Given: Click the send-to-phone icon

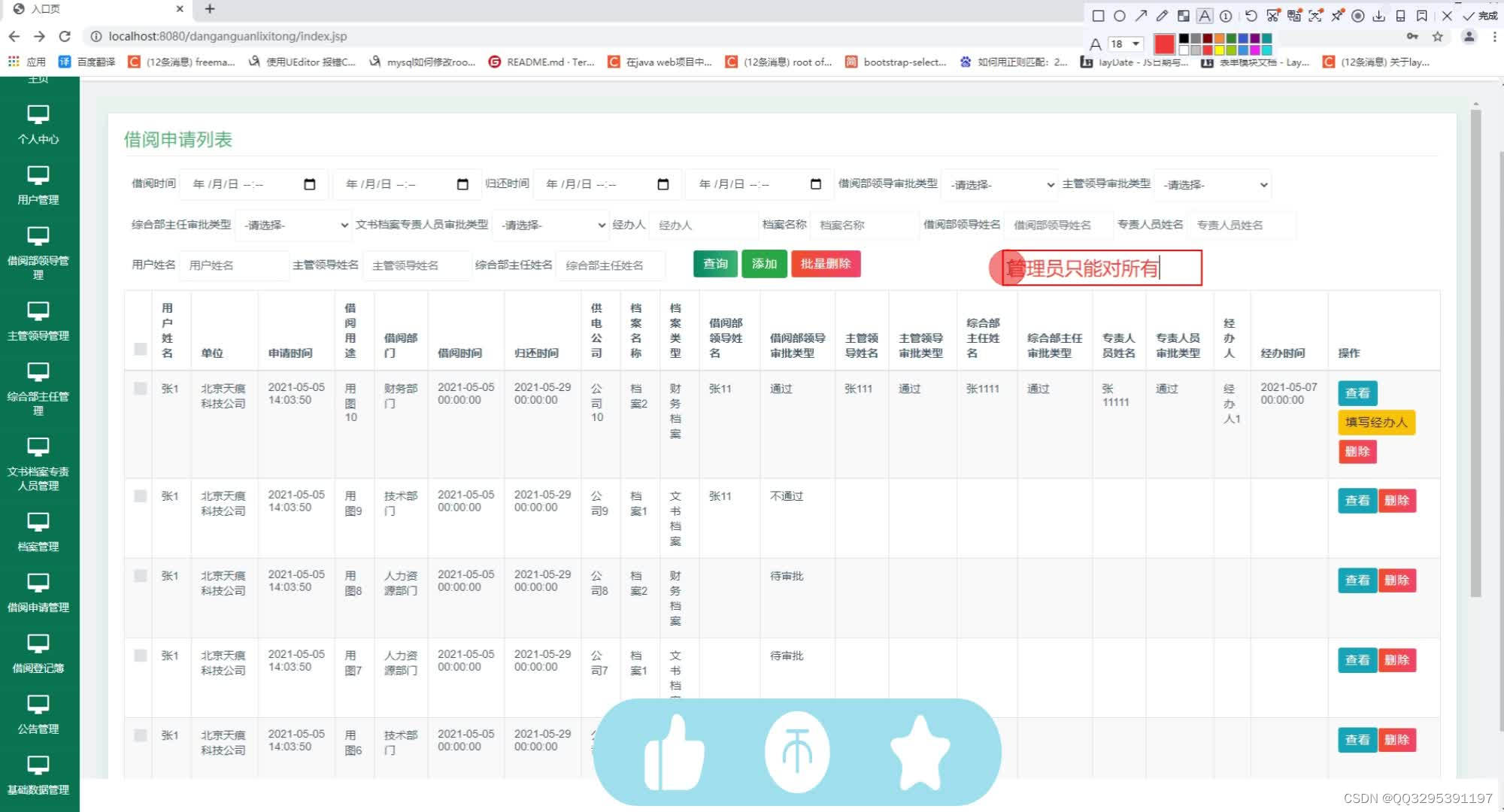Looking at the screenshot, I should [1400, 16].
